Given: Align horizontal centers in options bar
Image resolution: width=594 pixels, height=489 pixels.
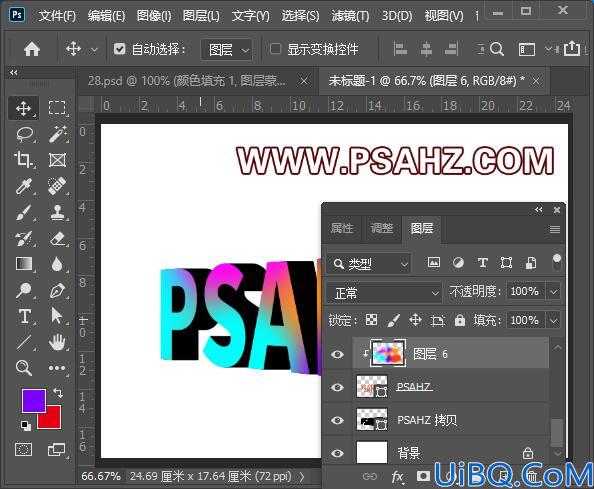Looking at the screenshot, I should click(426, 49).
